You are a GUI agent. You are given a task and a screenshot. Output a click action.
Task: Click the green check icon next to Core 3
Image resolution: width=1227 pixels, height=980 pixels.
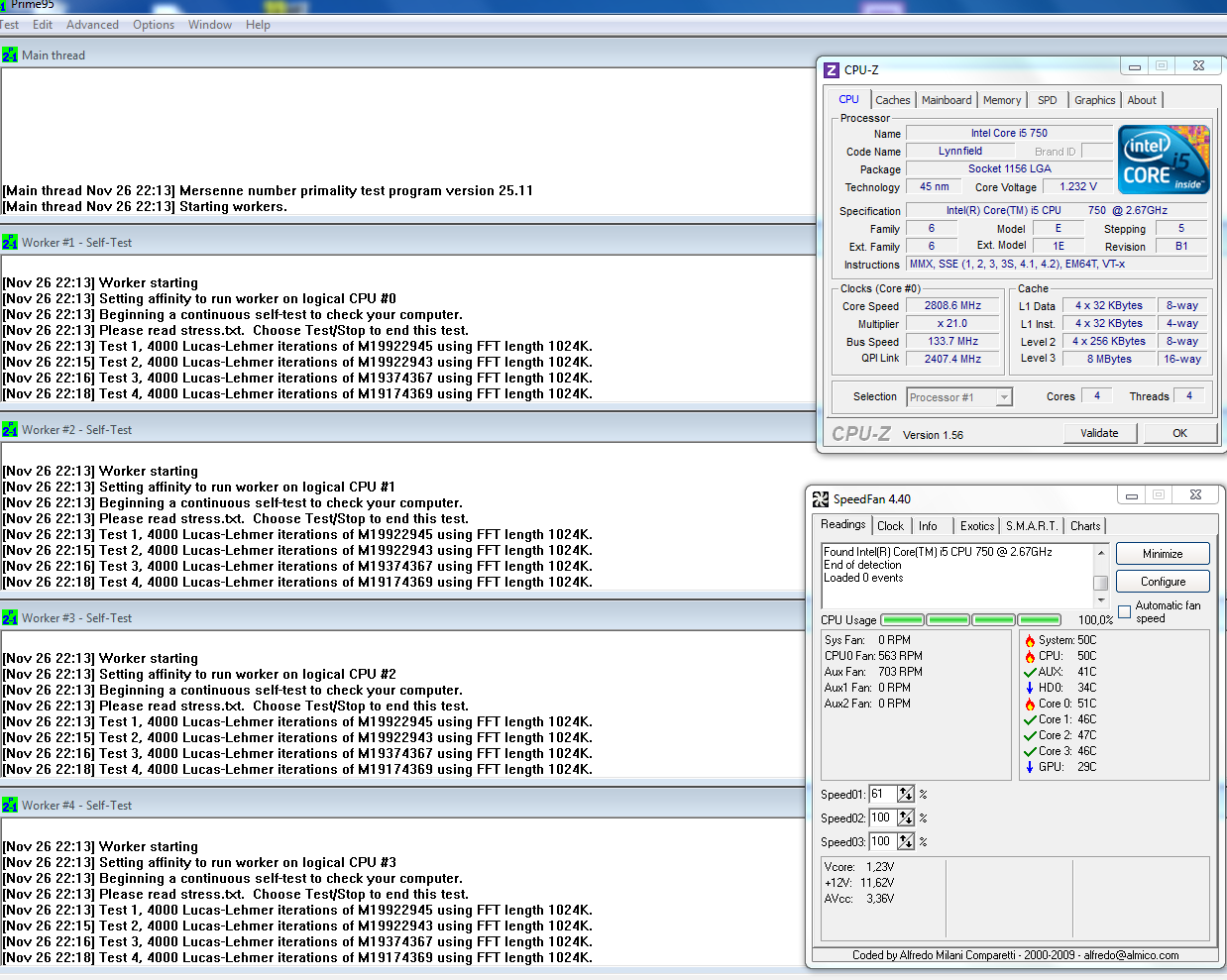1030,751
